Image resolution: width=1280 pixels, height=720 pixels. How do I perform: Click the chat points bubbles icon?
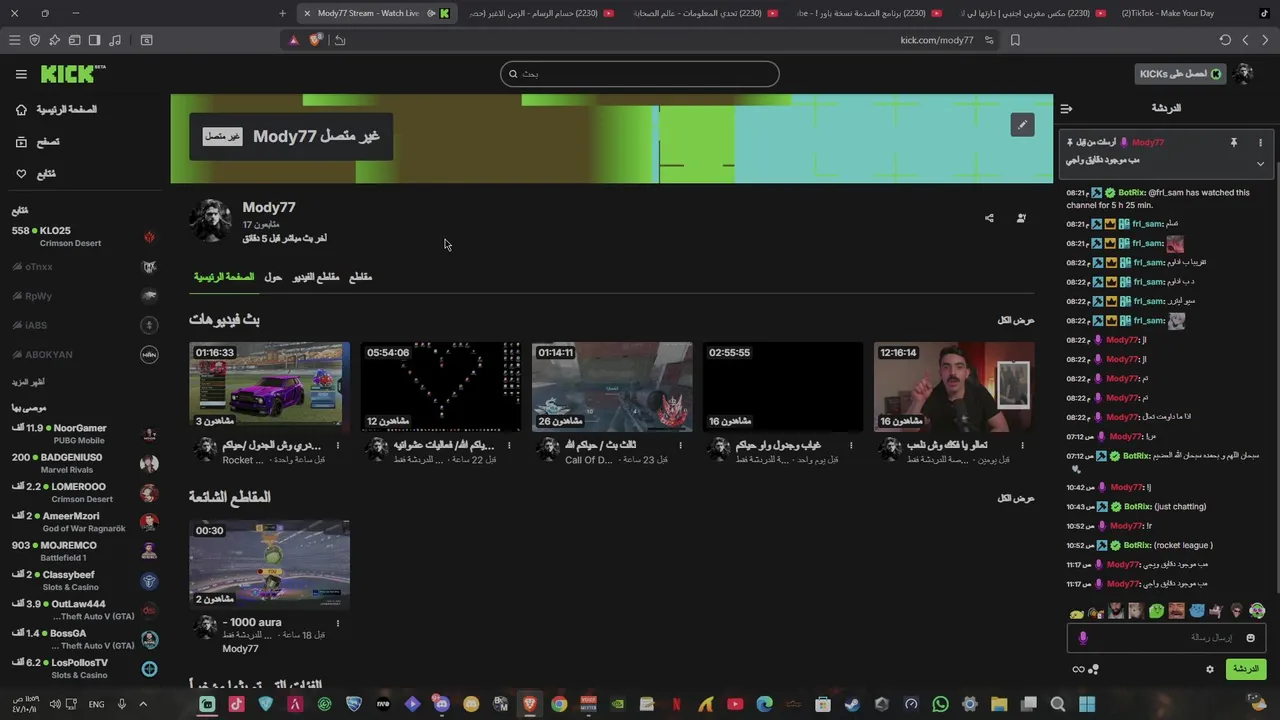[x=1093, y=669]
